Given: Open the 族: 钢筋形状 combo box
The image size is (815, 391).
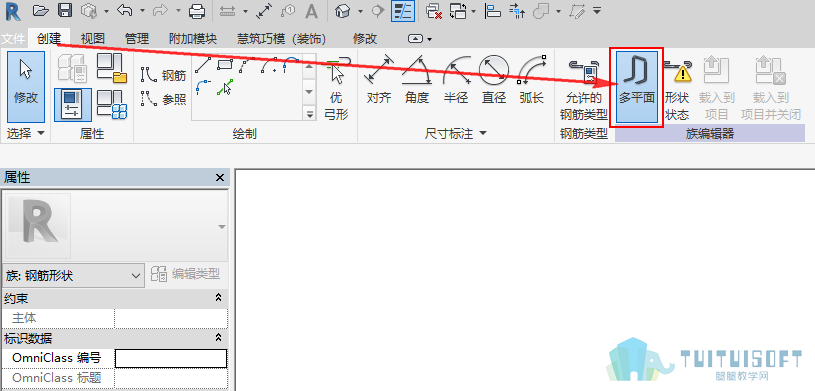Looking at the screenshot, I should (x=73, y=275).
